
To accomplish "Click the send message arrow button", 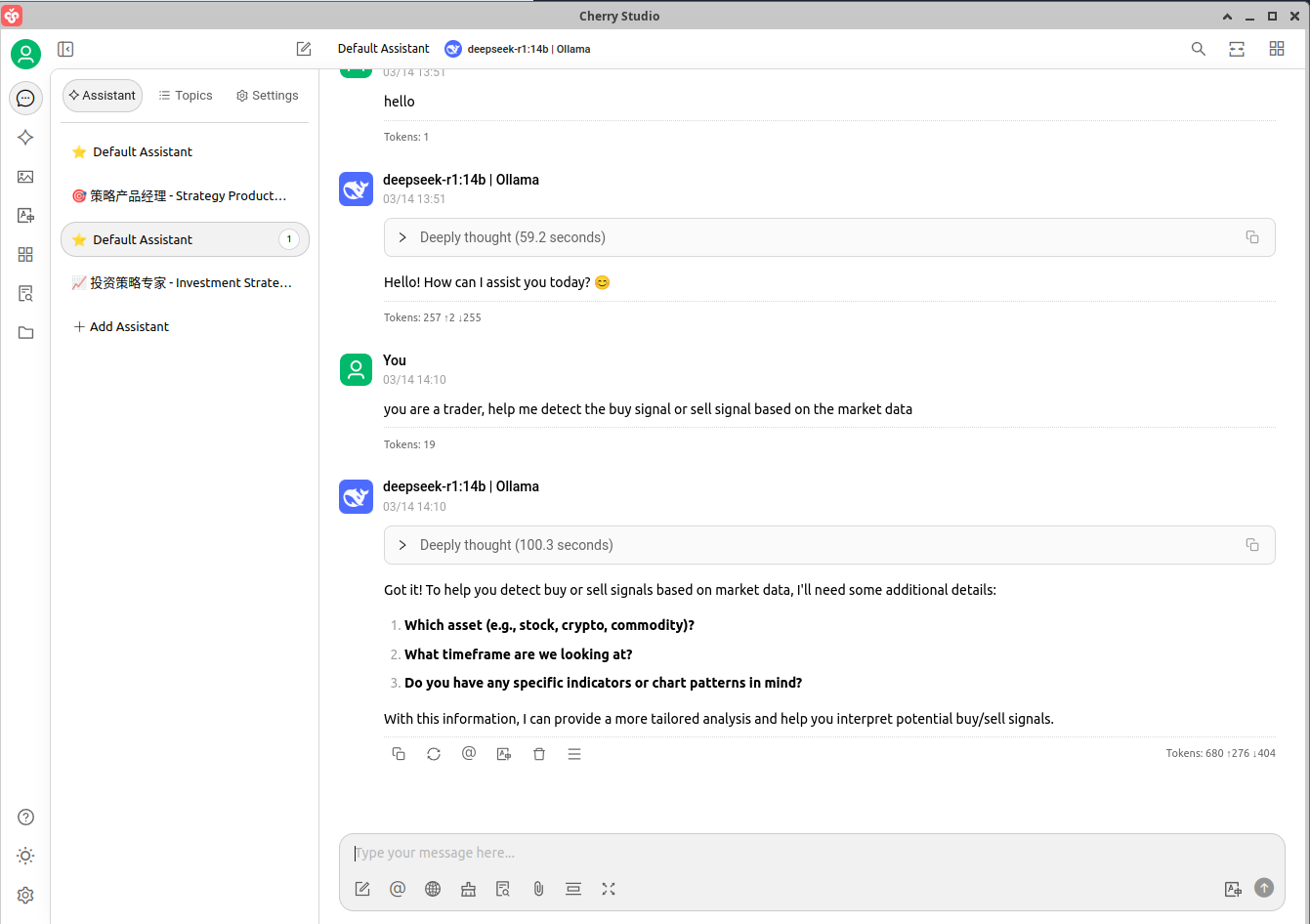I will (1264, 888).
